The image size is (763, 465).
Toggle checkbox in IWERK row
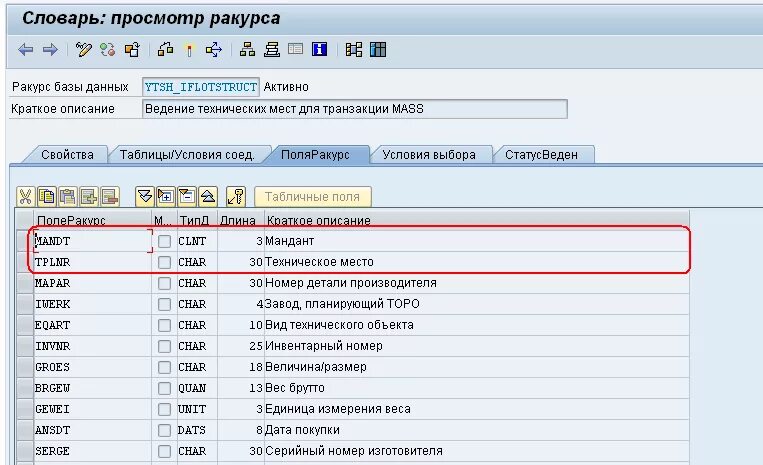click(164, 304)
